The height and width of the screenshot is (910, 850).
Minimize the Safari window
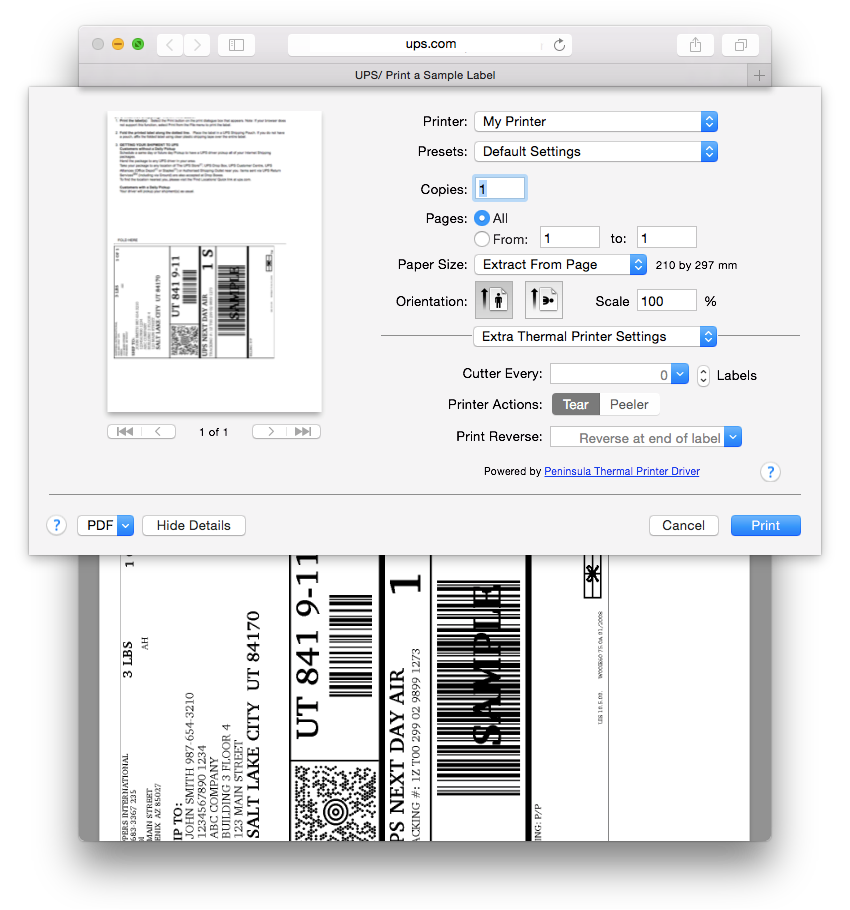pyautogui.click(x=118, y=44)
